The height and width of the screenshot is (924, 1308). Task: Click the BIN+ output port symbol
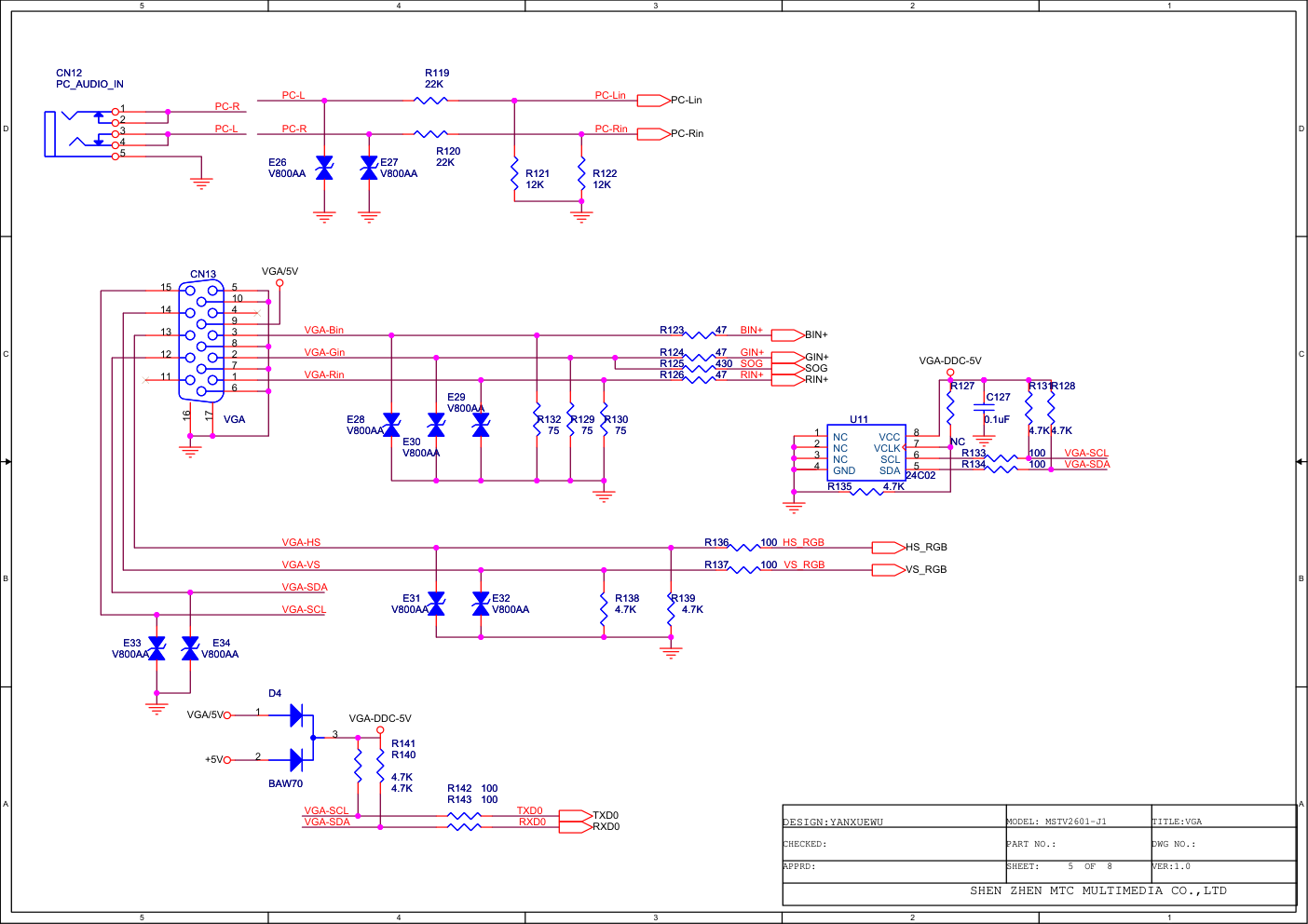(787, 335)
